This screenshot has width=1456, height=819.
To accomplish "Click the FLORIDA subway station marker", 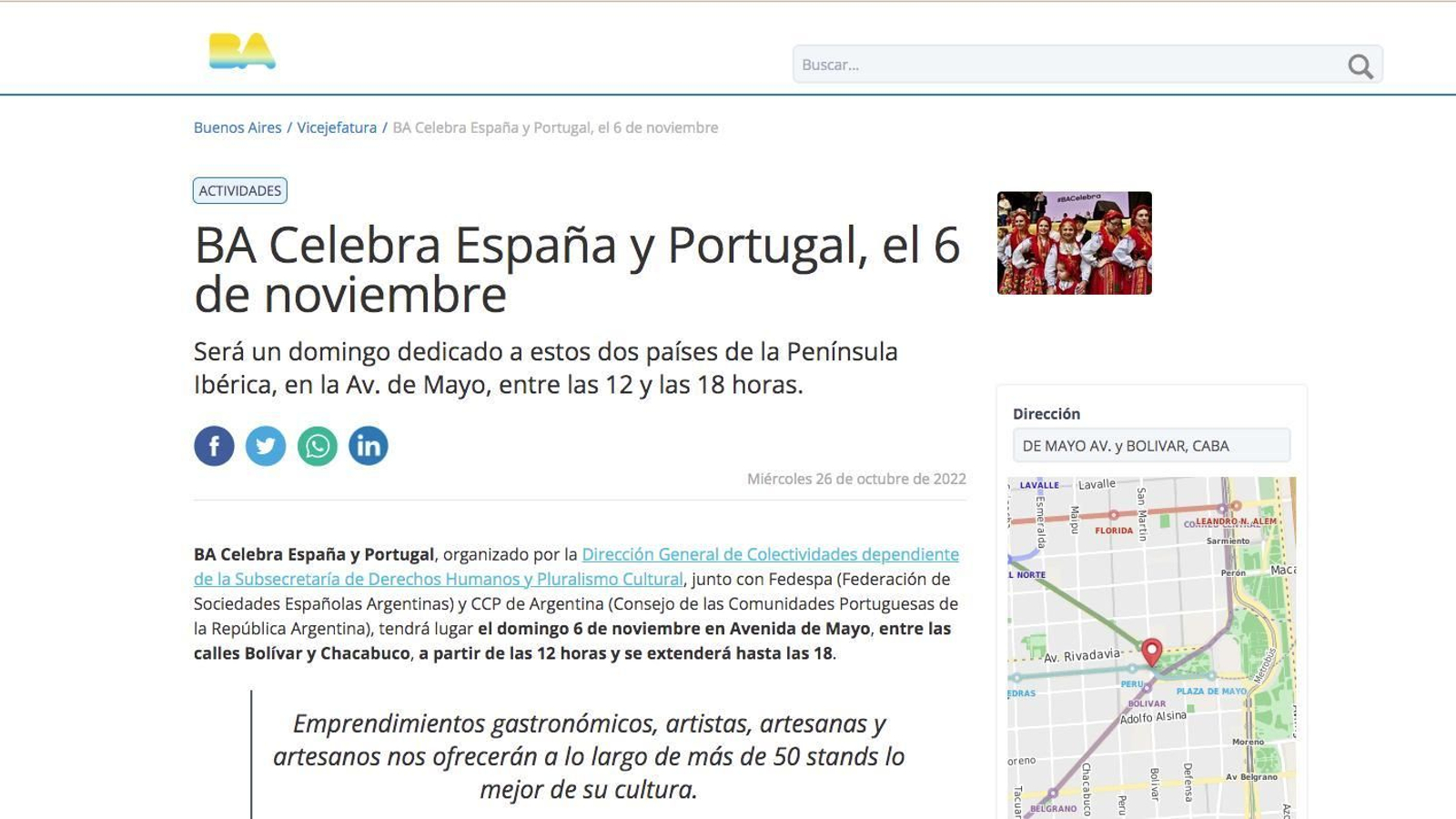I will point(1112,514).
